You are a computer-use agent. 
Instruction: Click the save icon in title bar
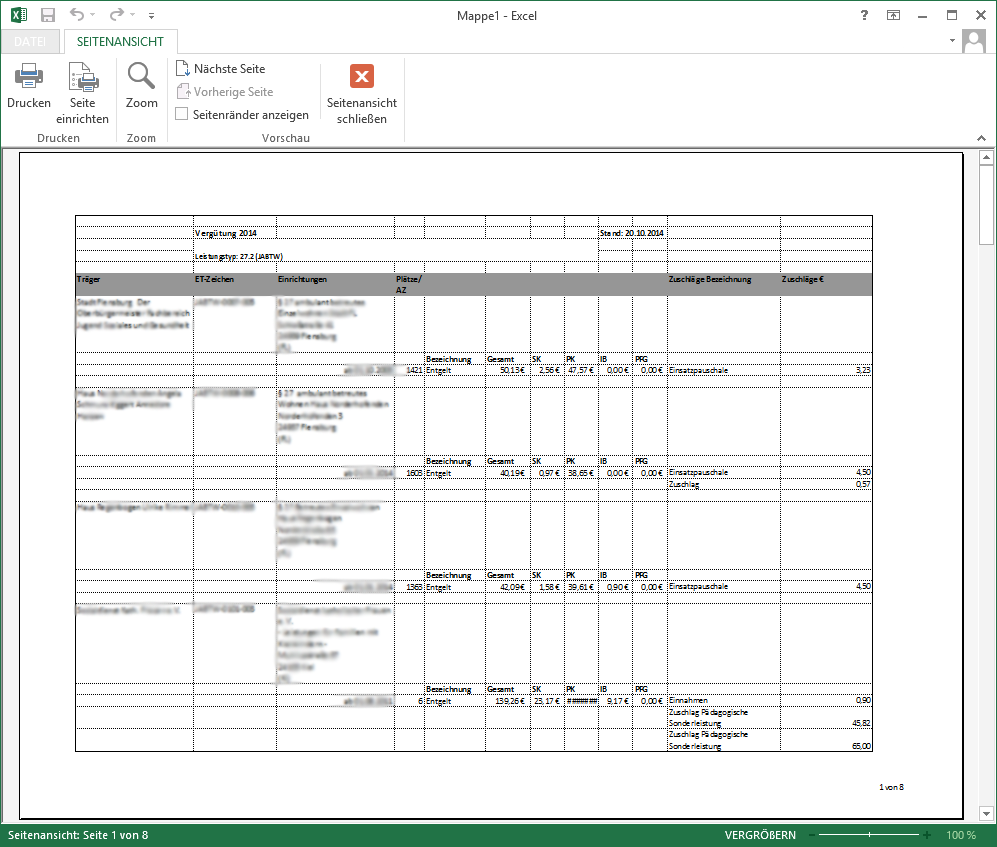(x=48, y=15)
